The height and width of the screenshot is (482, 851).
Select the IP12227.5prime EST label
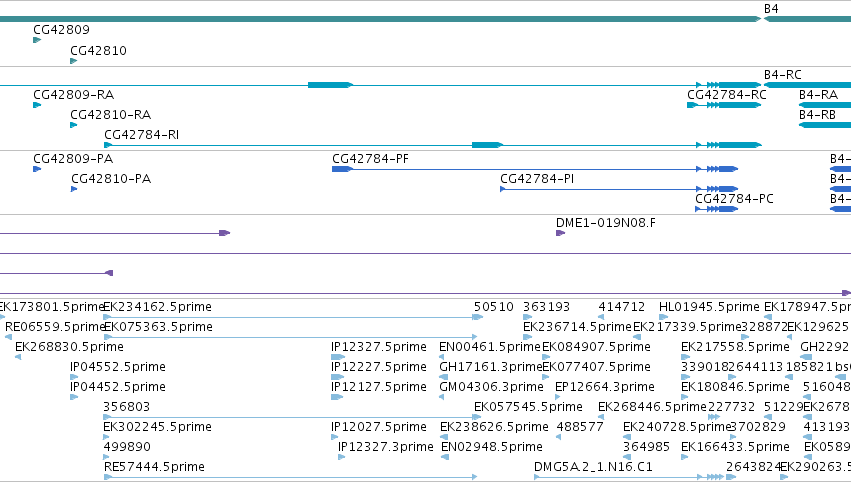tap(379, 367)
